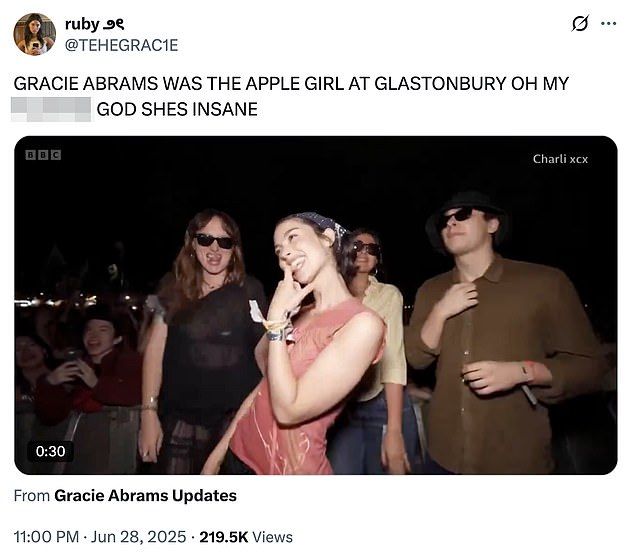View the 219.5K Views analytics
The height and width of the screenshot is (552, 634).
pos(246,537)
